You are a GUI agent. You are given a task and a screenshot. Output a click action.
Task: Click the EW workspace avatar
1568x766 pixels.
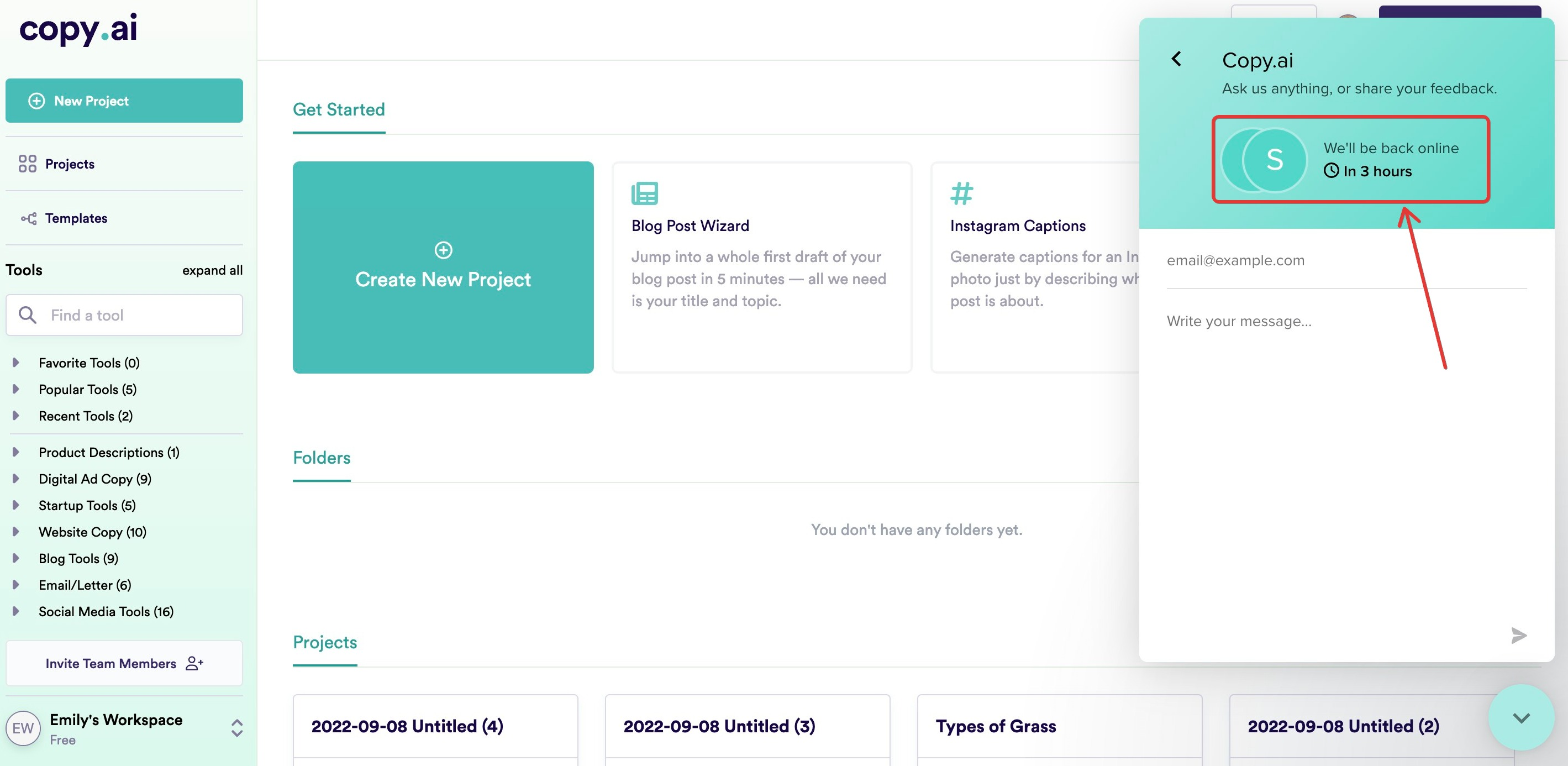(23, 728)
